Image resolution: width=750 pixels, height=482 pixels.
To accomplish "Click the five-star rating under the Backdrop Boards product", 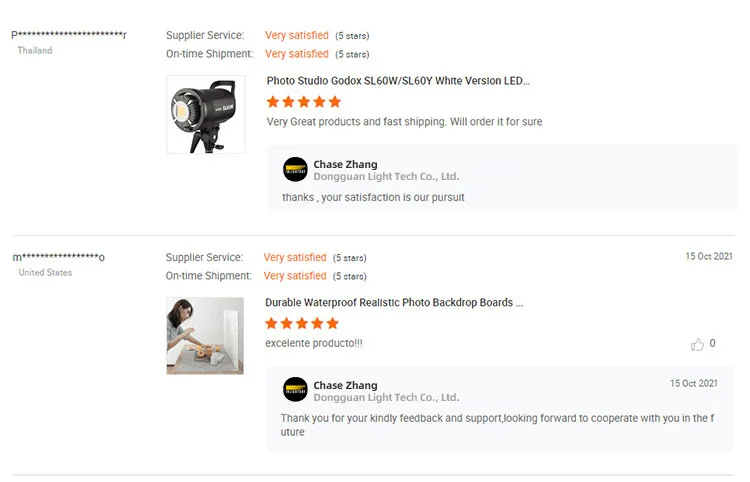I will [302, 324].
